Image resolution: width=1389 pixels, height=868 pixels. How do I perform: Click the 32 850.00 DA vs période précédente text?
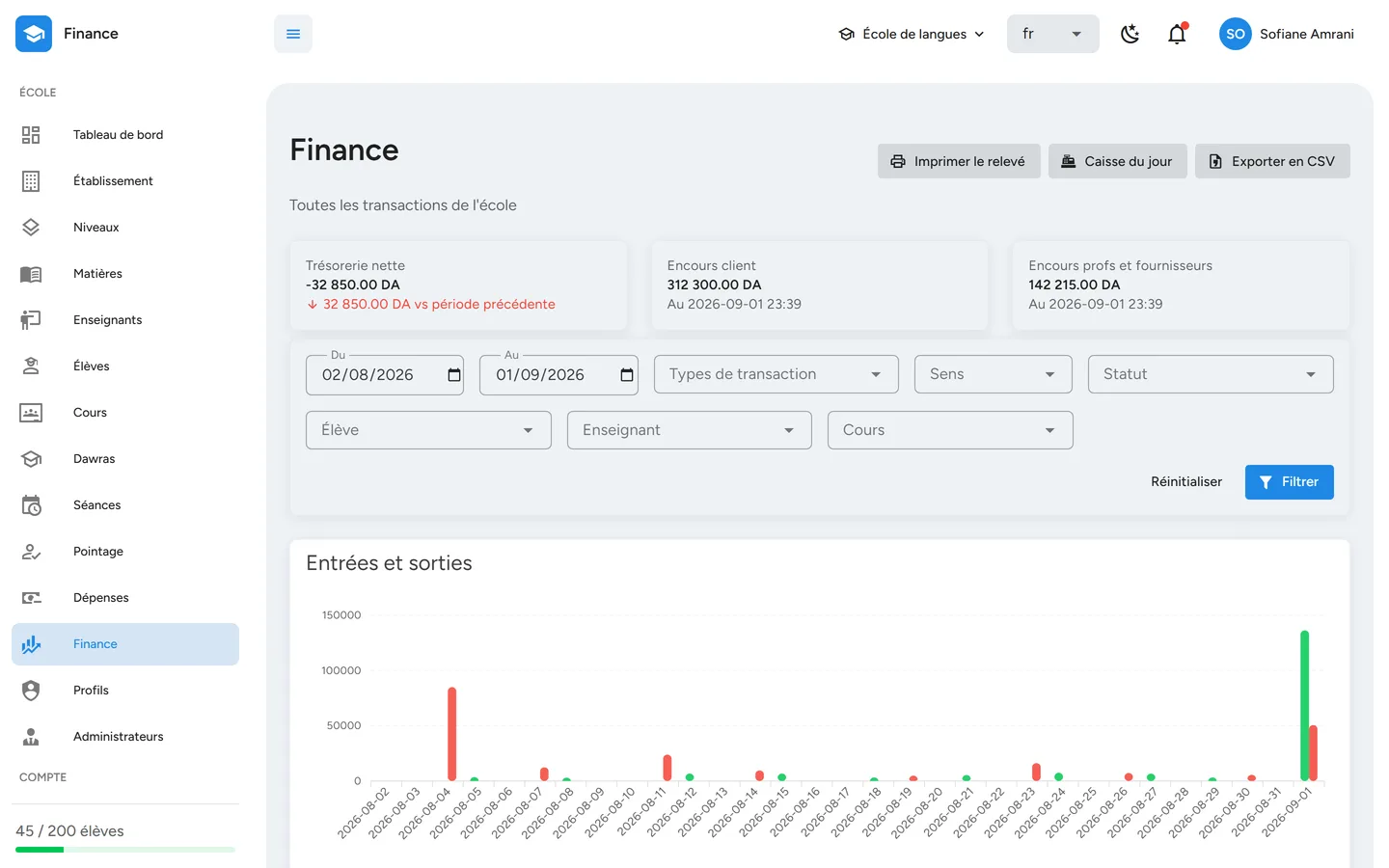click(x=439, y=304)
